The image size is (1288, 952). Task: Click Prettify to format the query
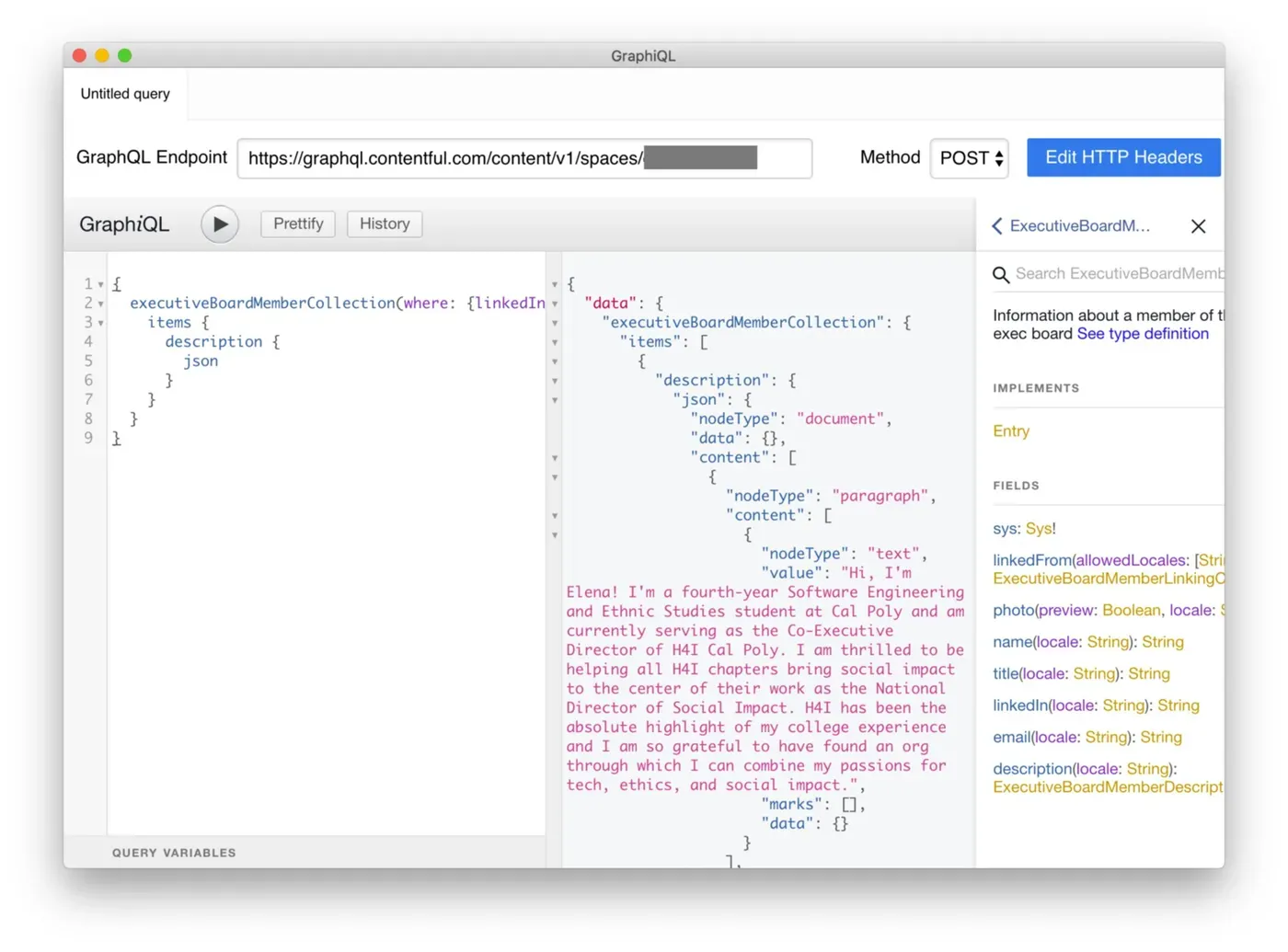tap(297, 224)
